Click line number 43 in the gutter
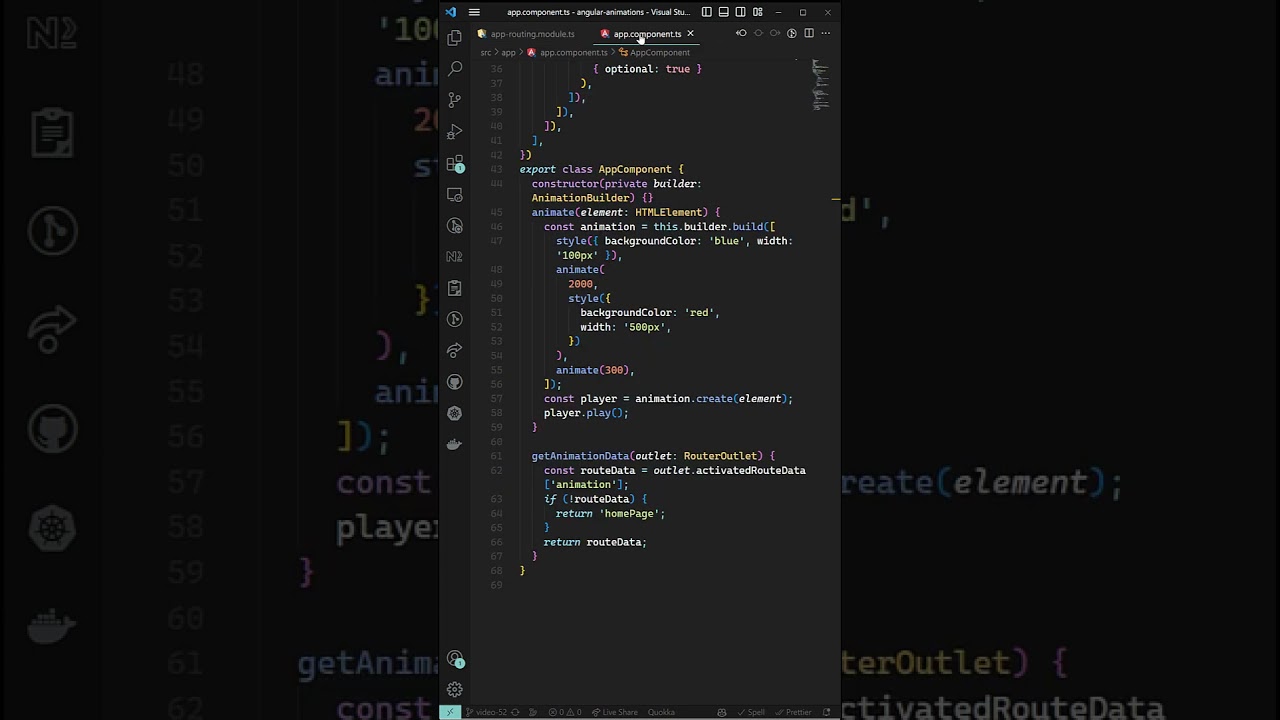Screen dimensions: 1280x720 point(497,169)
